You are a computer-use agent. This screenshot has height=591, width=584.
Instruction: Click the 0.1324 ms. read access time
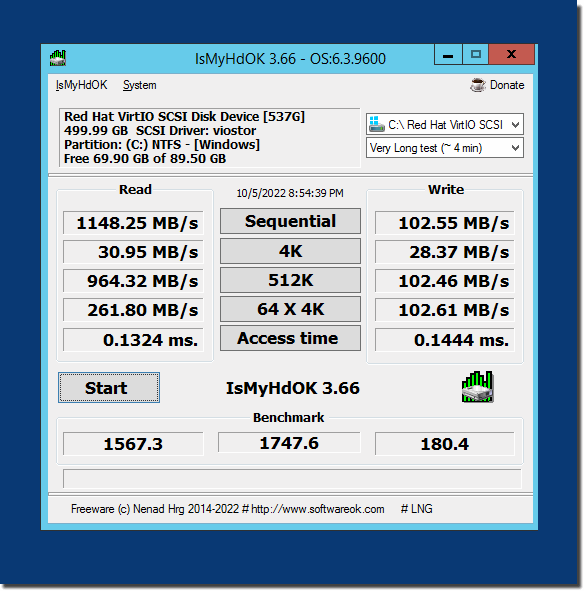click(x=133, y=340)
